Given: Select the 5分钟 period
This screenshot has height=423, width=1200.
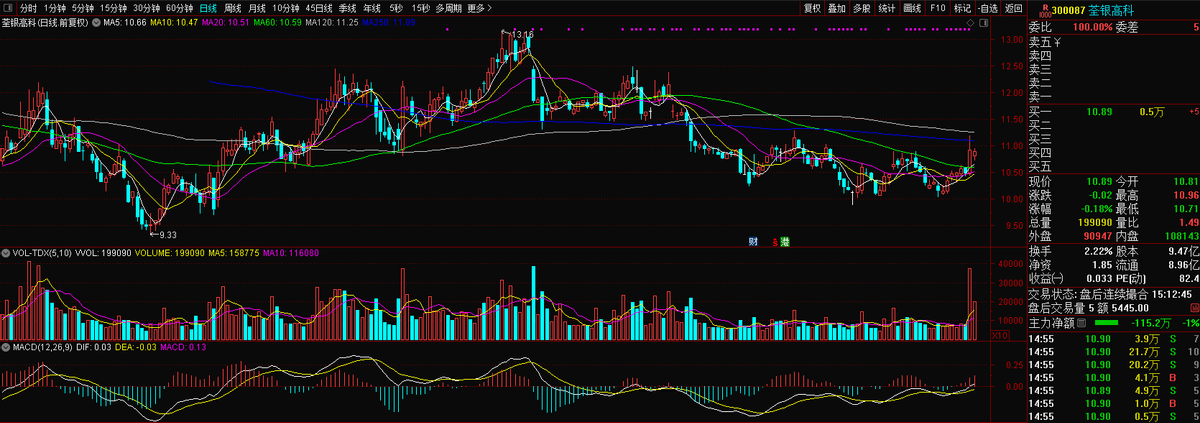Looking at the screenshot, I should [x=83, y=8].
